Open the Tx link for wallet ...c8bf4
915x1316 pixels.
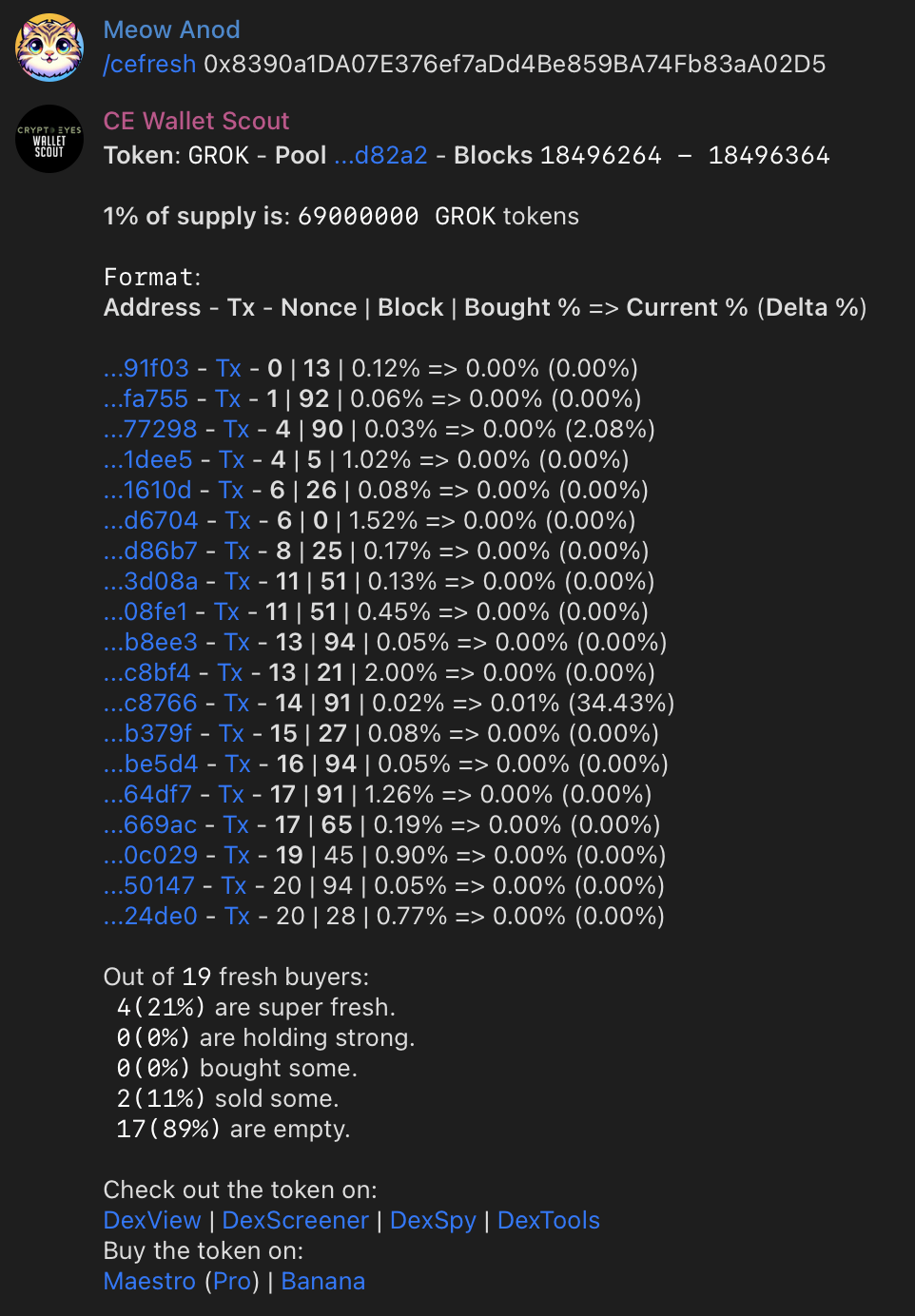230,673
